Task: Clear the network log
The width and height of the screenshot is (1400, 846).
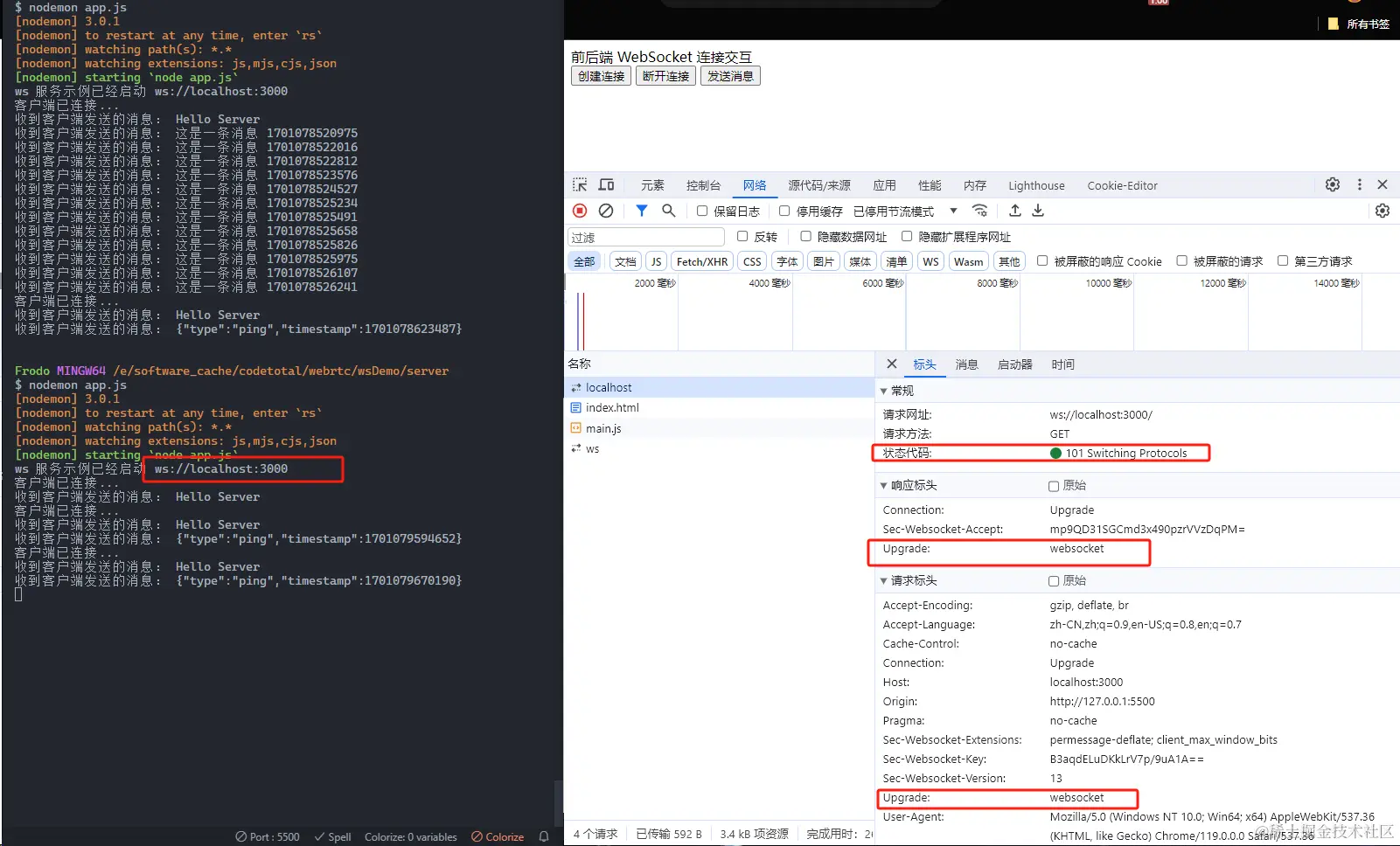Action: (x=605, y=211)
